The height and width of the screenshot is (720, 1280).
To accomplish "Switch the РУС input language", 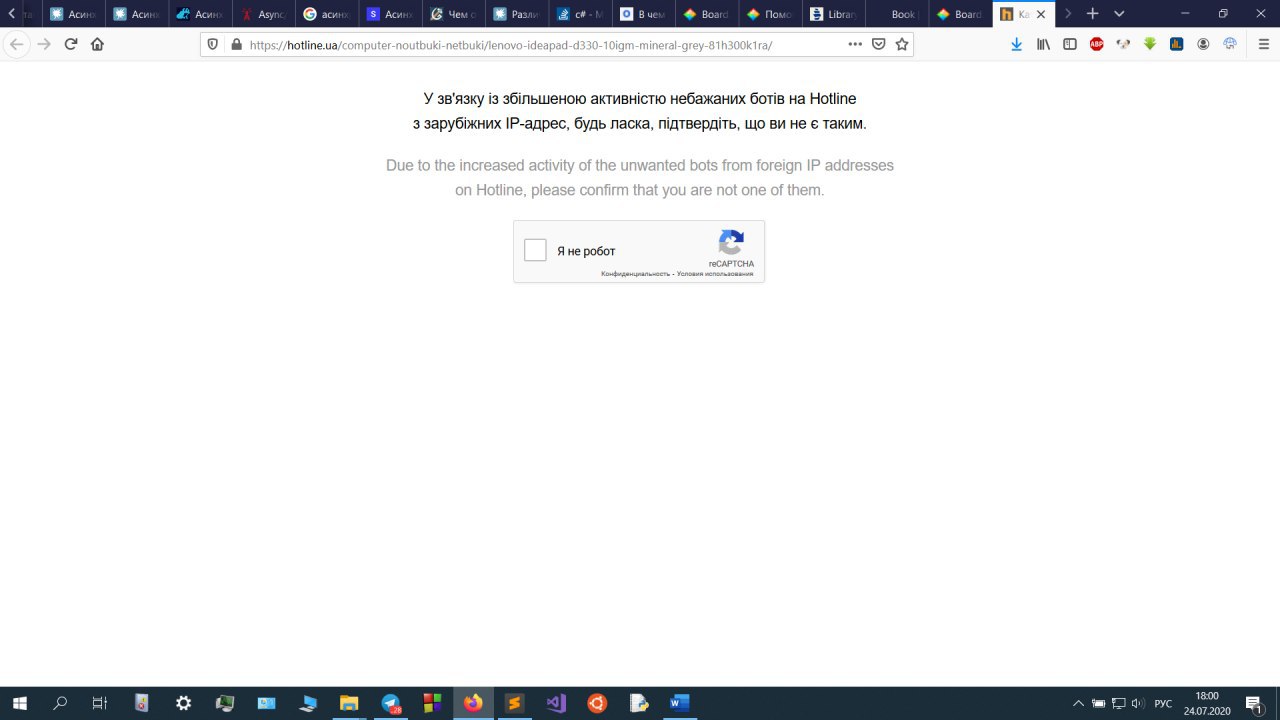I will [x=1163, y=703].
